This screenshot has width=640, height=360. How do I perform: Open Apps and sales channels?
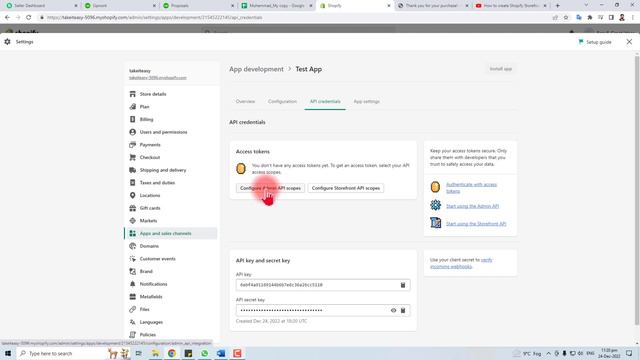(x=171, y=233)
